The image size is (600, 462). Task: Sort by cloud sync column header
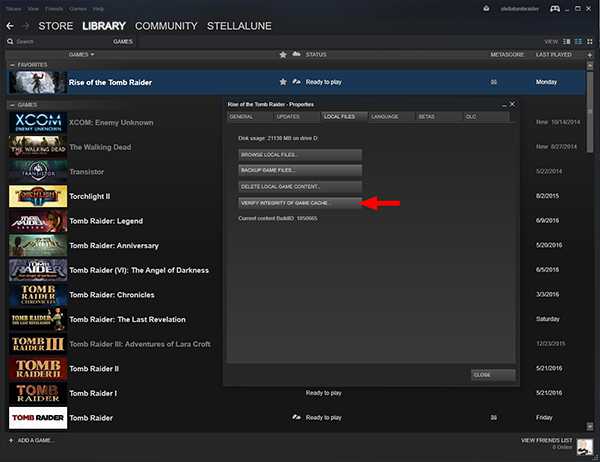click(x=296, y=54)
